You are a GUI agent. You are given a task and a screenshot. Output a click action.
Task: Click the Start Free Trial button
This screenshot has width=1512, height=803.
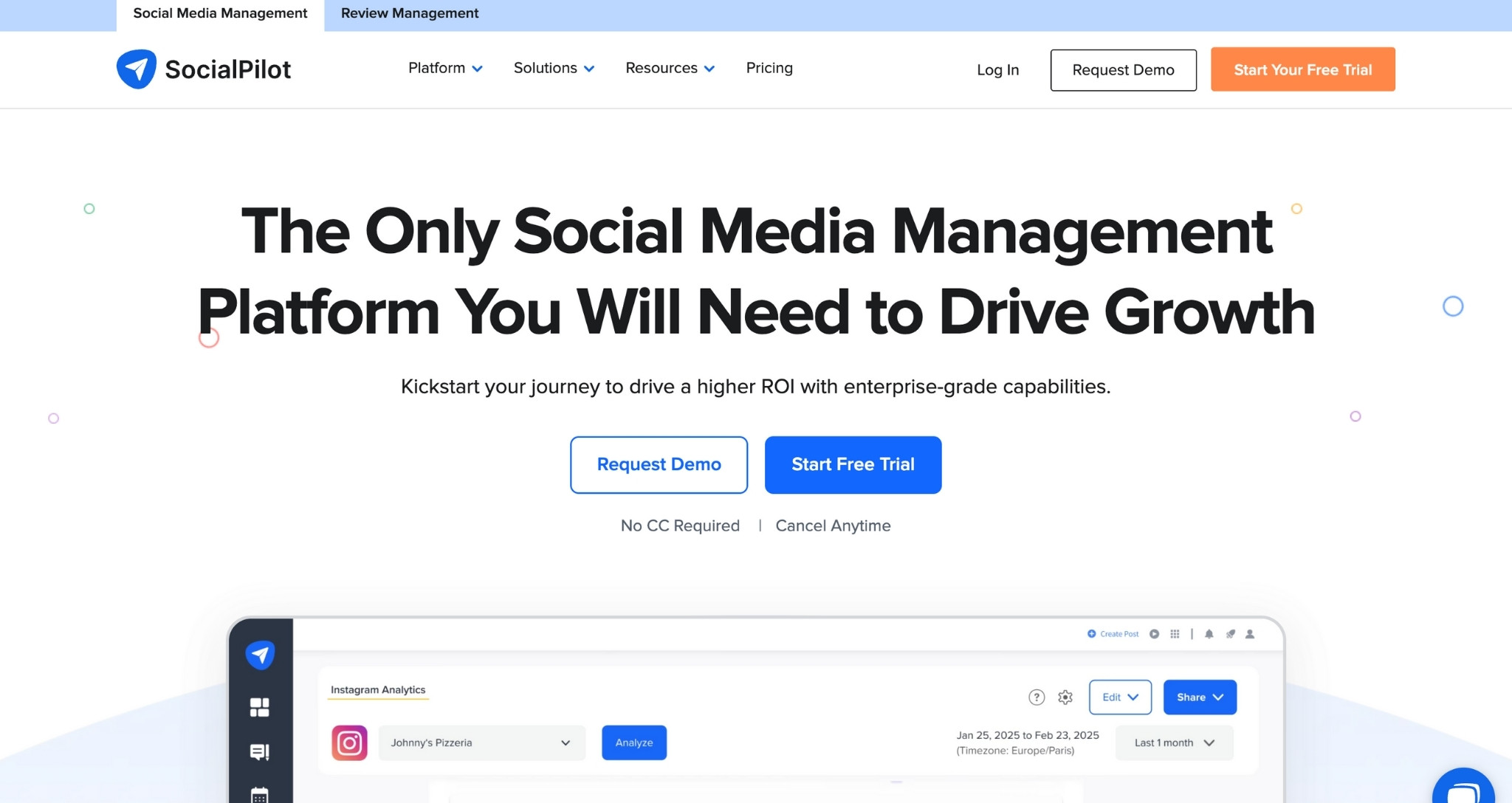click(853, 465)
